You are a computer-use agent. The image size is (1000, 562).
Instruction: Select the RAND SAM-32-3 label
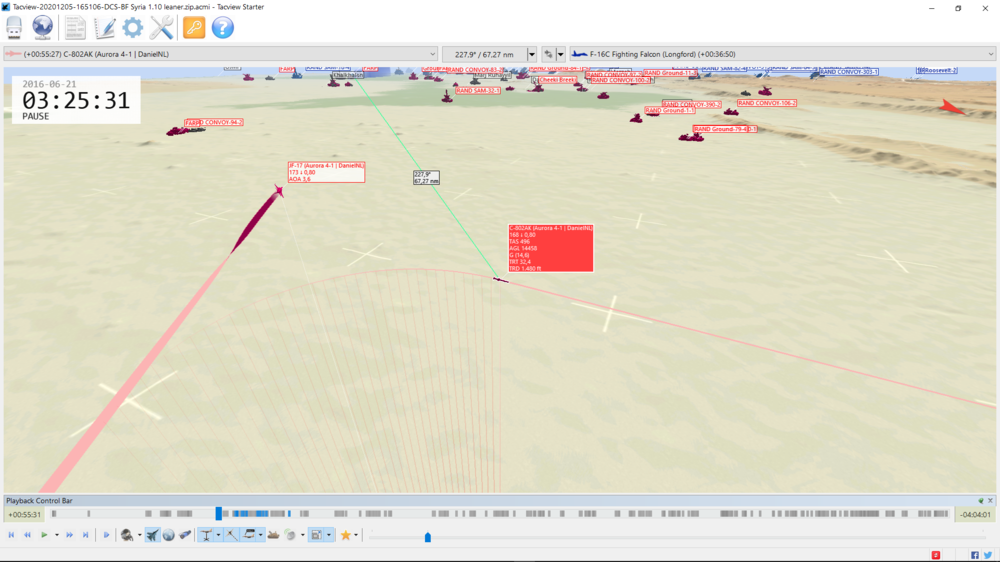click(x=478, y=91)
